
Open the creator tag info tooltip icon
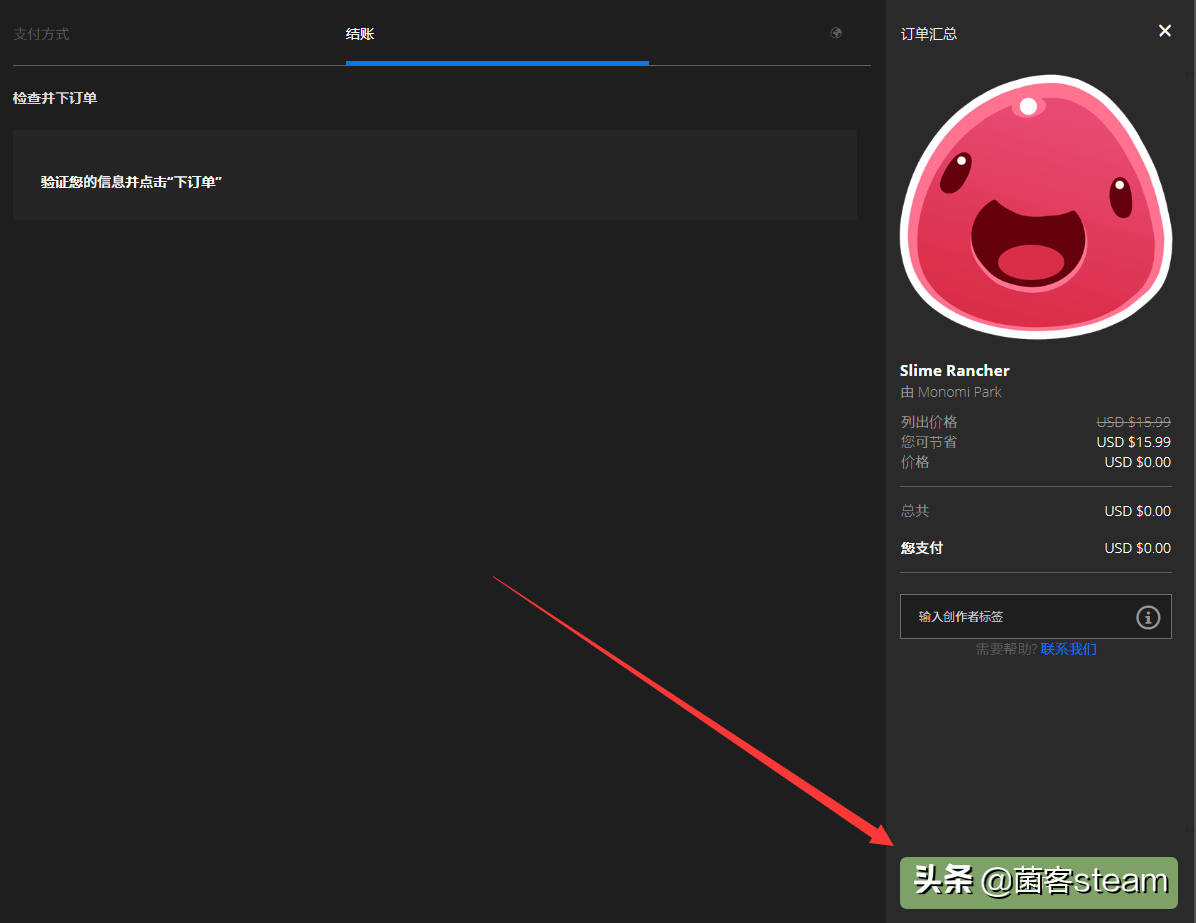1148,617
